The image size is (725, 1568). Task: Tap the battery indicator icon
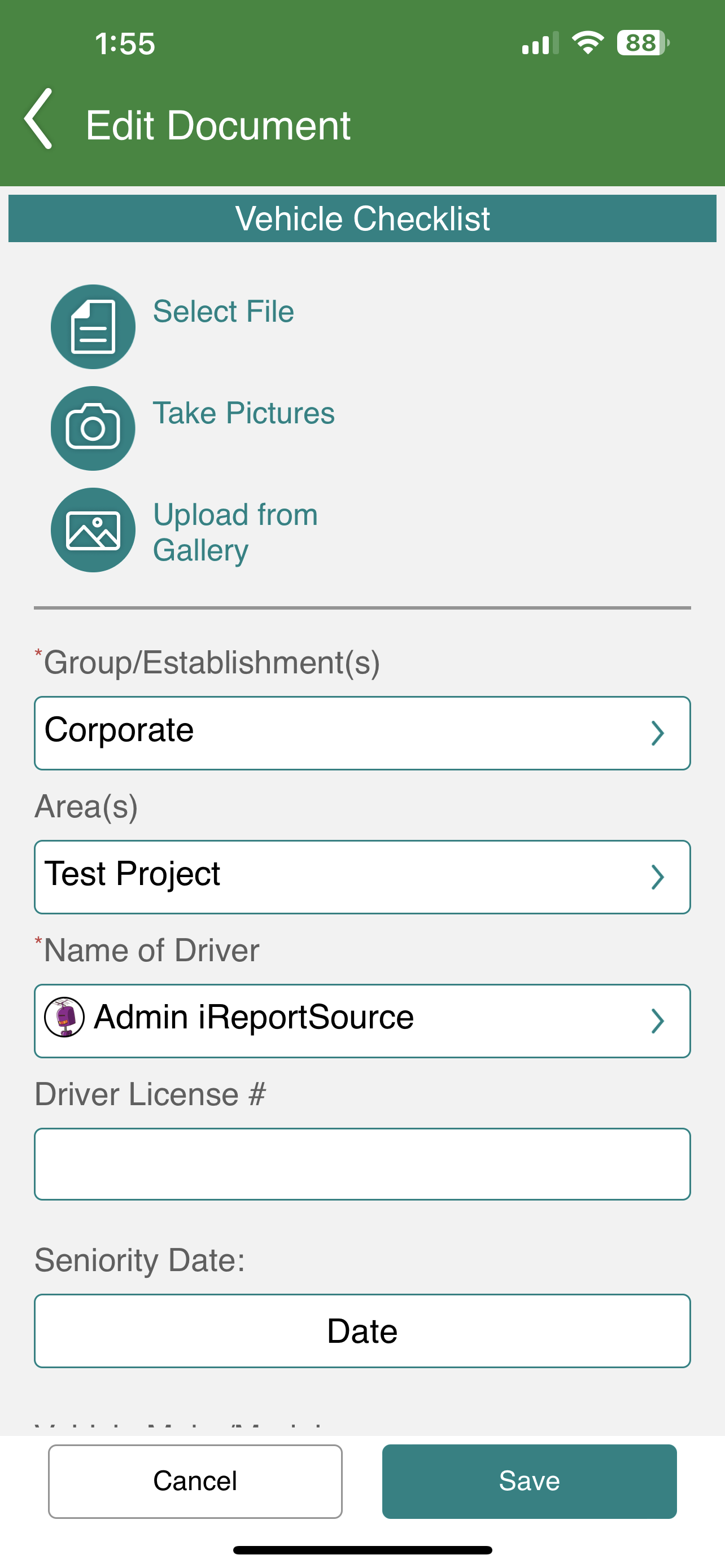click(x=644, y=42)
